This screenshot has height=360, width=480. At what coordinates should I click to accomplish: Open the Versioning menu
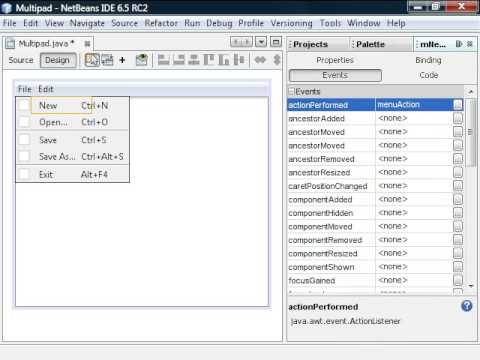tap(291, 23)
